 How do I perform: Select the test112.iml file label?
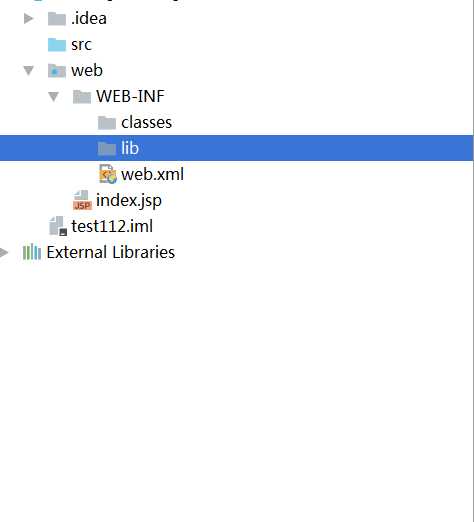112,226
